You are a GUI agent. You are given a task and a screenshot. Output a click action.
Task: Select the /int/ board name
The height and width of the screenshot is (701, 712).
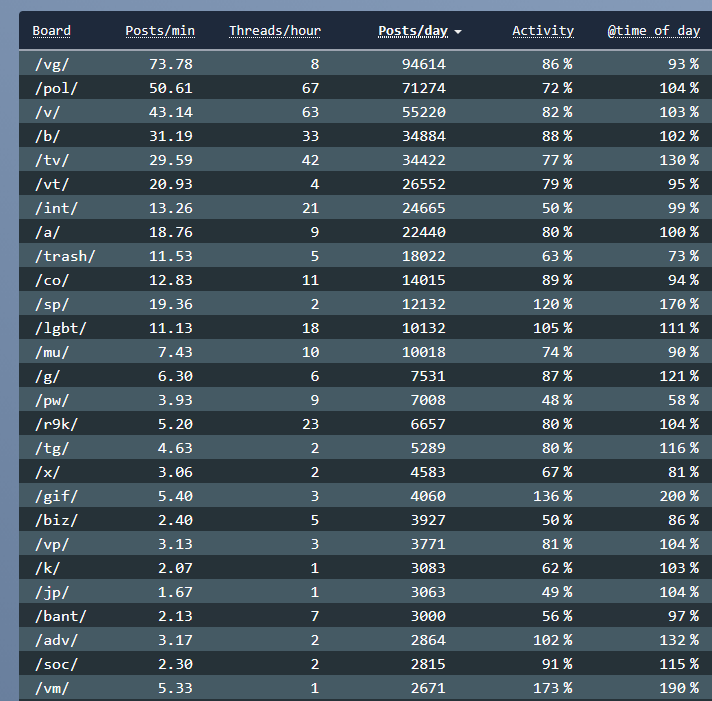[x=56, y=208]
